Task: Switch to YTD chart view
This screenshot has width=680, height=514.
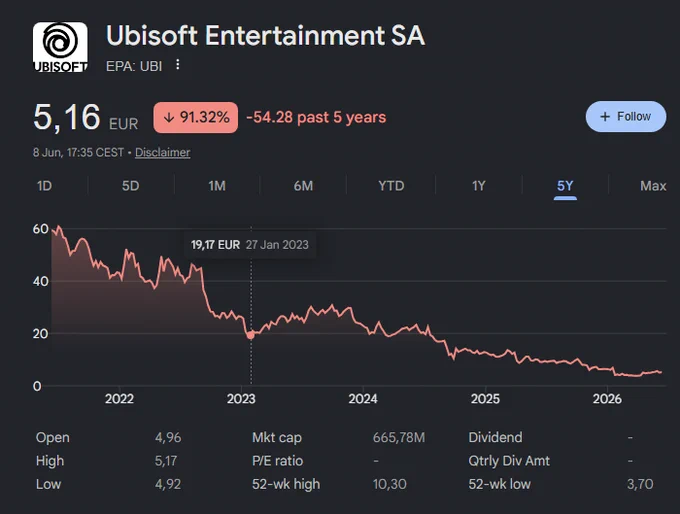Action: pyautogui.click(x=391, y=186)
